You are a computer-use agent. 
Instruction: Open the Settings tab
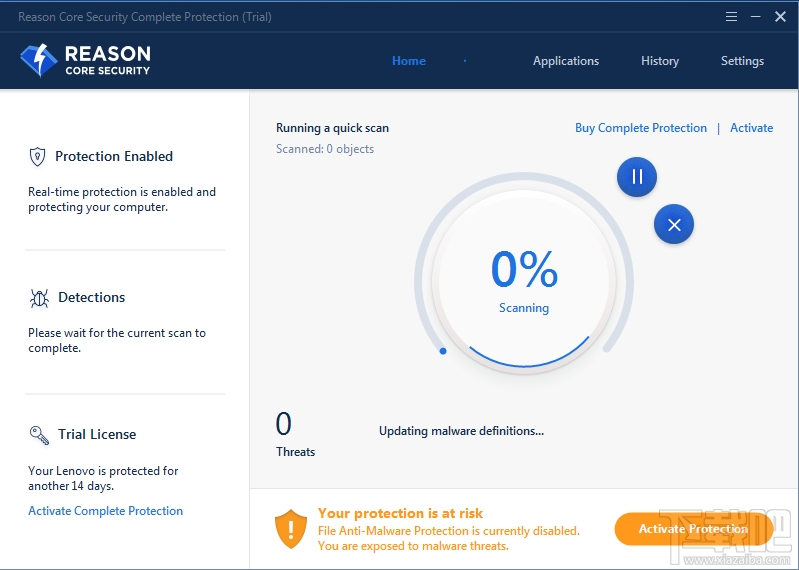(742, 61)
